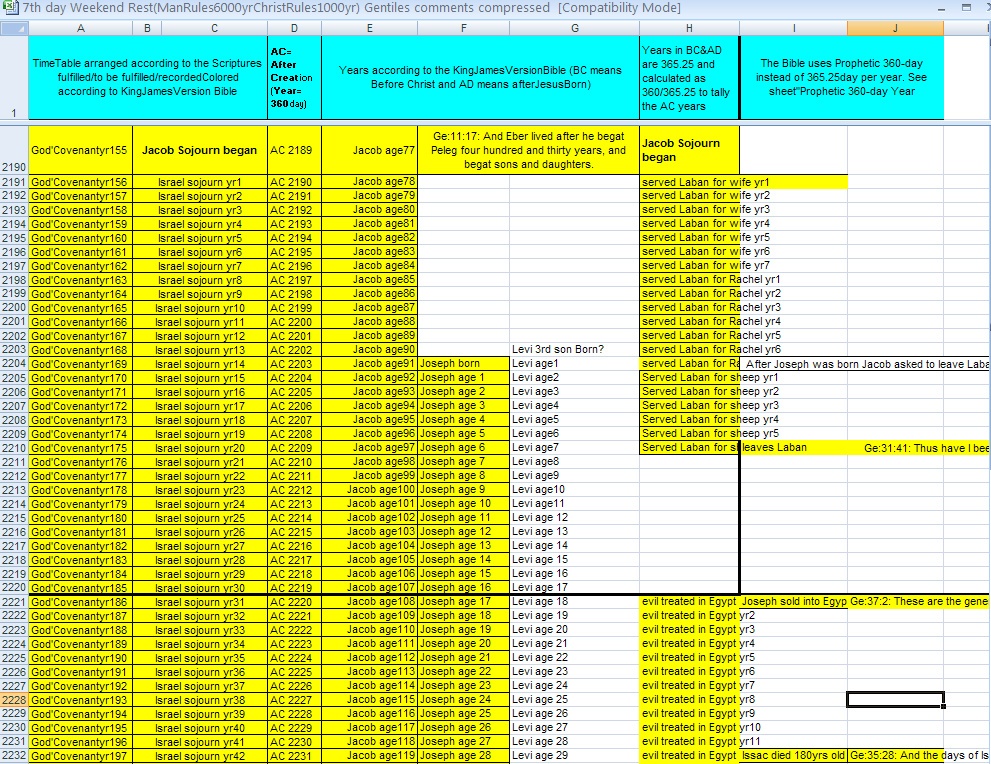Viewport: 991px width, 764px height.
Task: Select the 'God'Covenantyr193' cell
Action: 80,700
